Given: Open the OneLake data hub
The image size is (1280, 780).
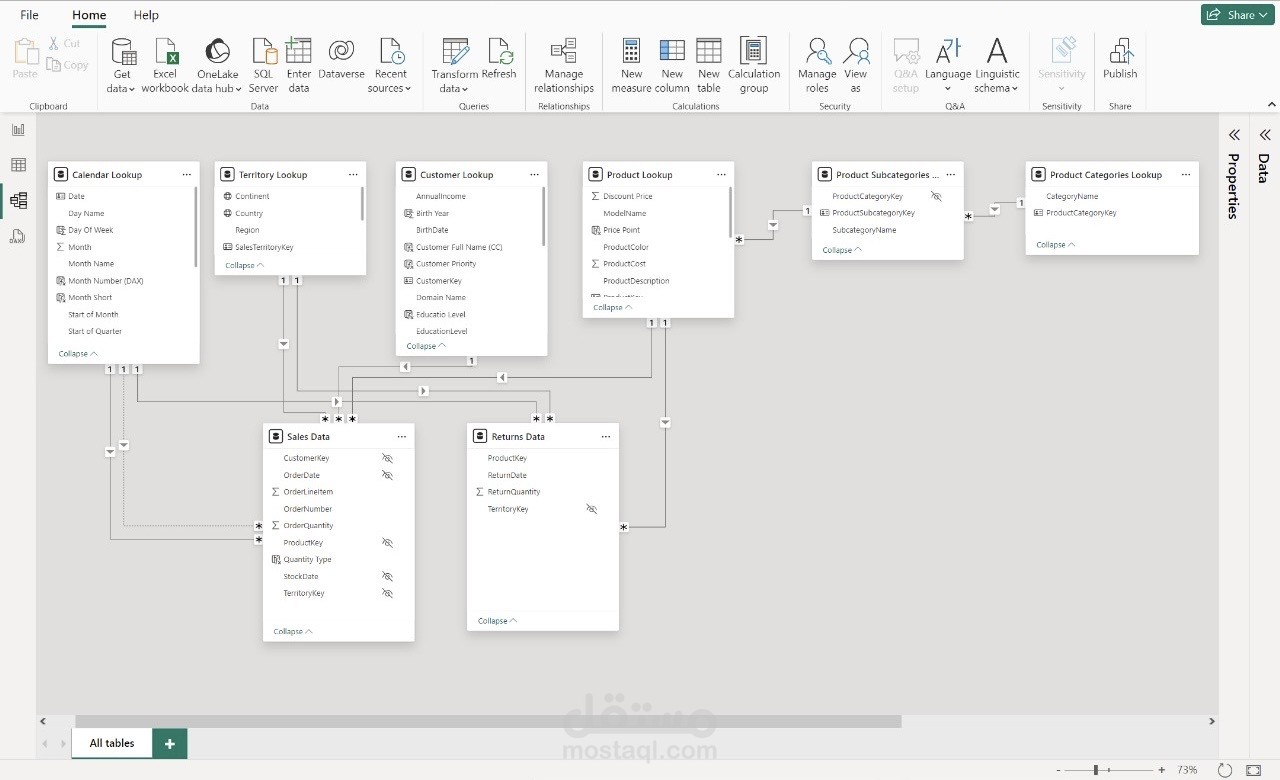Looking at the screenshot, I should (217, 66).
